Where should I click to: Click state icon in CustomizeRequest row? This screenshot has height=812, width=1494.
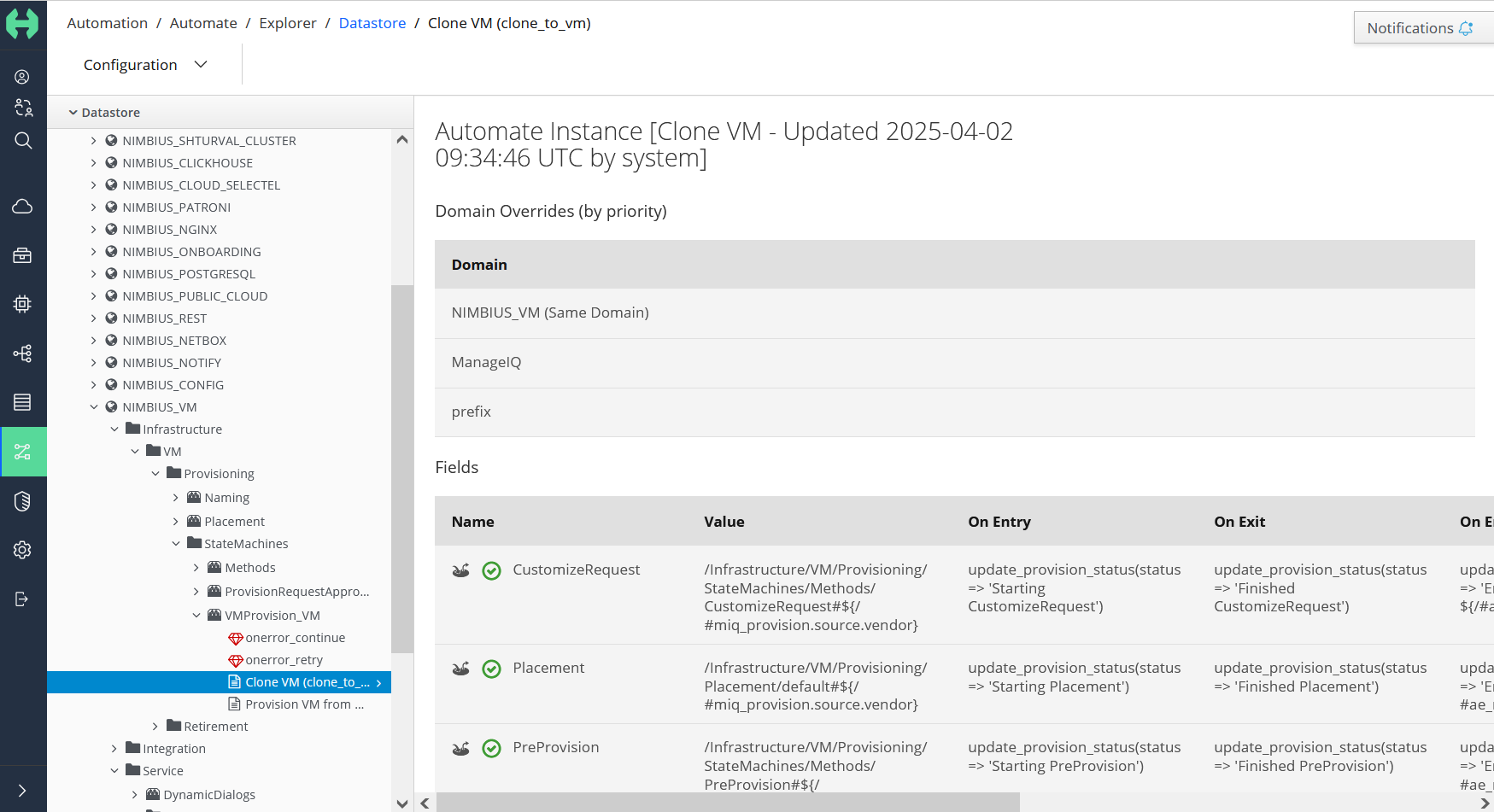(x=460, y=570)
